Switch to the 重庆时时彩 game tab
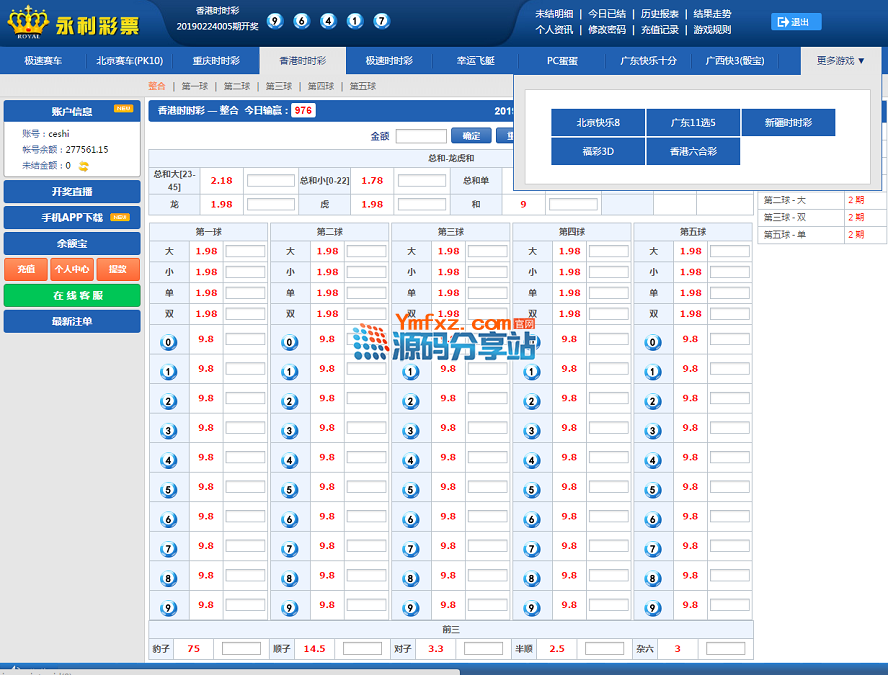The height and width of the screenshot is (675, 888). pos(216,61)
